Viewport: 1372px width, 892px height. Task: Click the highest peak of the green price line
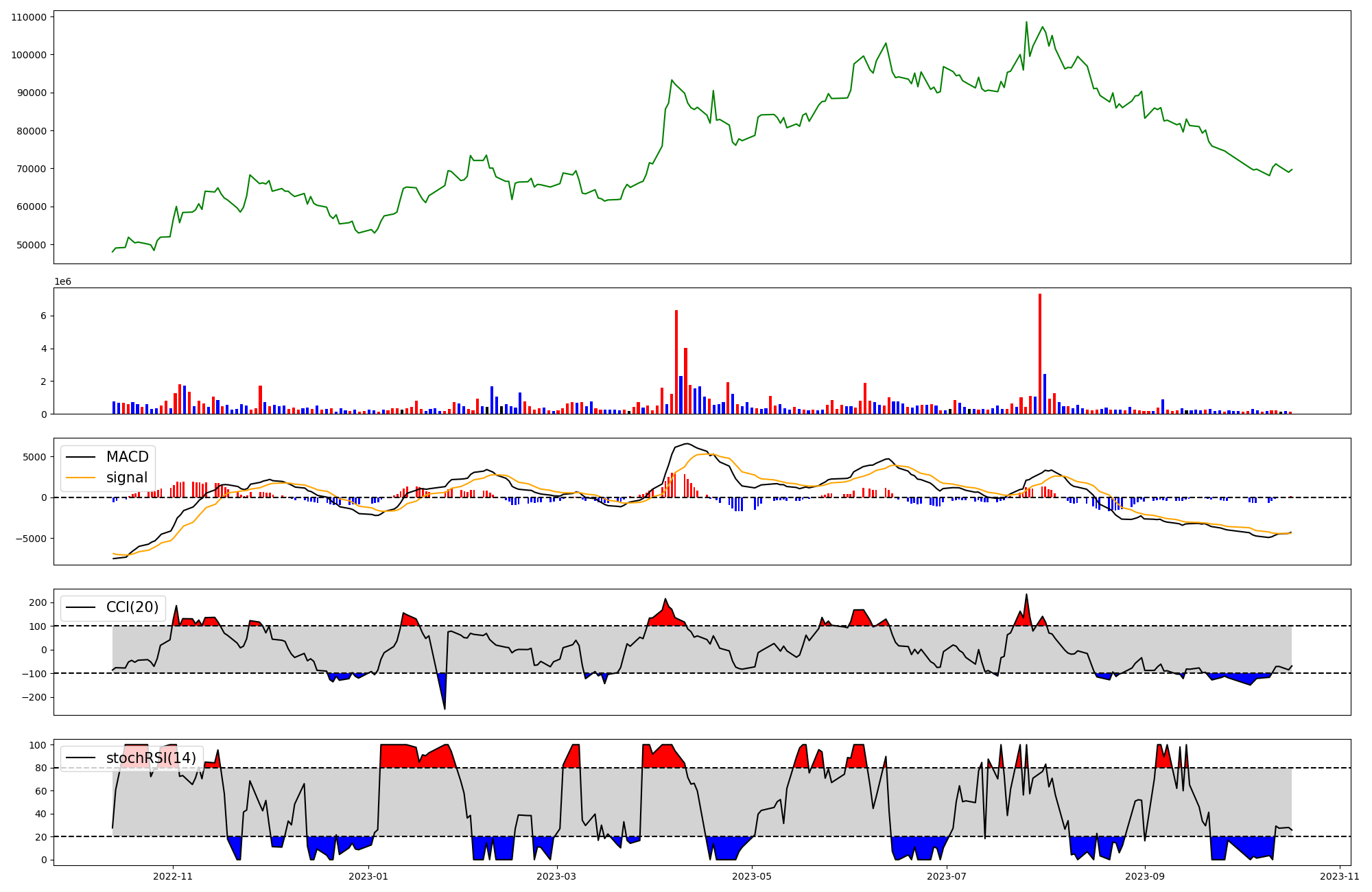[x=1026, y=22]
